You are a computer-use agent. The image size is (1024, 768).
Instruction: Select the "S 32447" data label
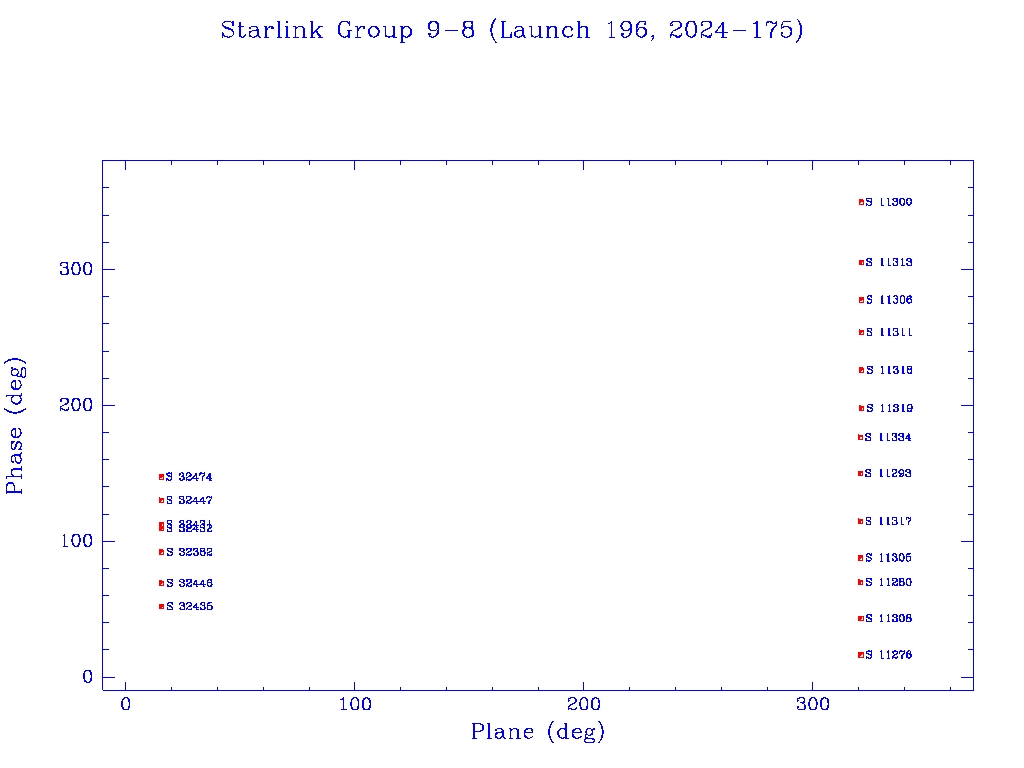tap(189, 501)
